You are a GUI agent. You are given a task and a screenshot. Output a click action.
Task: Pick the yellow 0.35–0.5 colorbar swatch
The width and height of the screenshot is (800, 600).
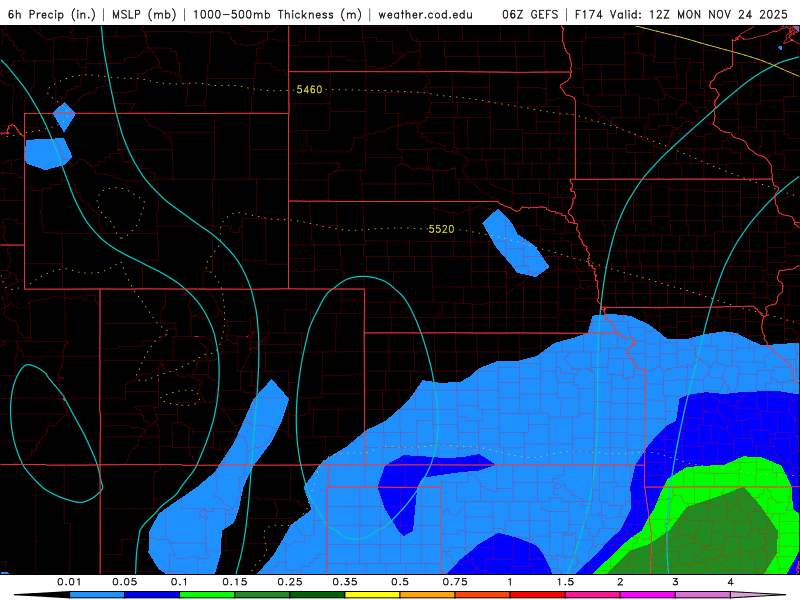point(372,595)
